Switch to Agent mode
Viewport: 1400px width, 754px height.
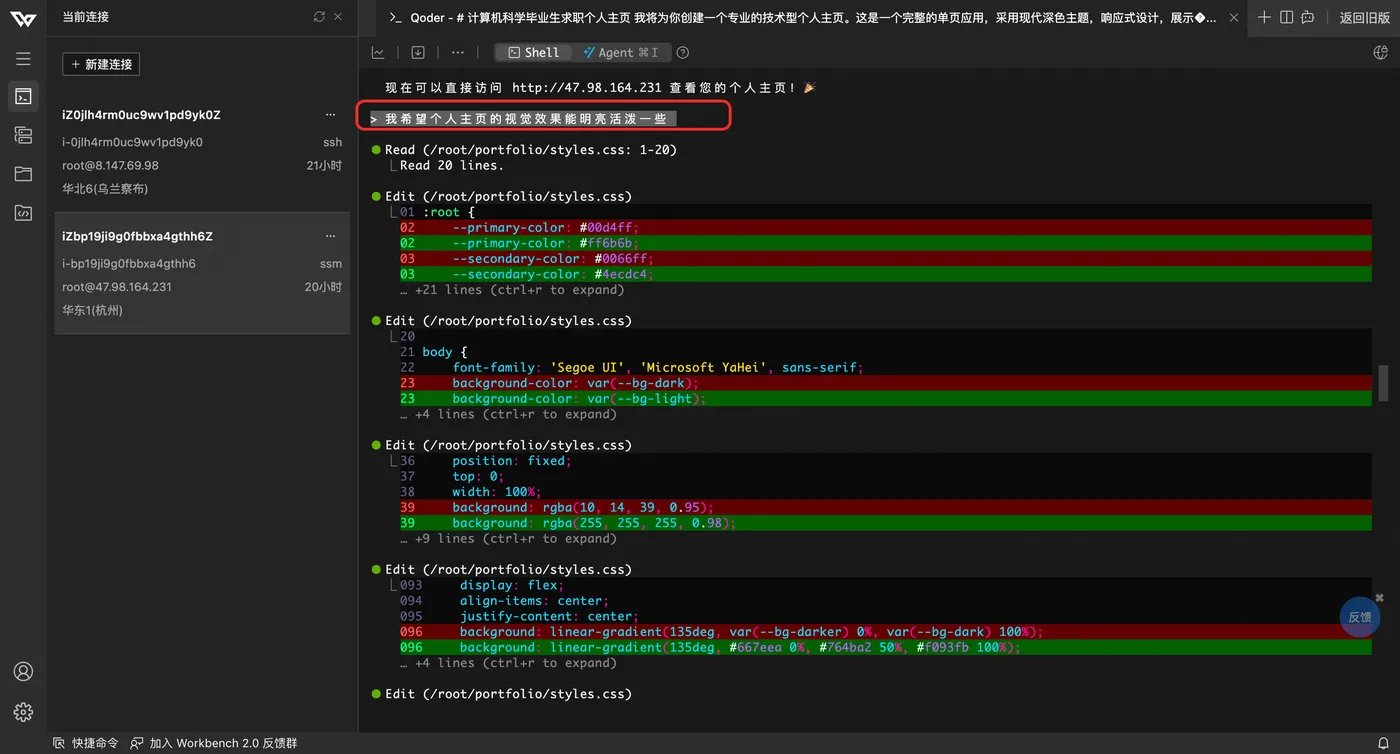point(621,53)
